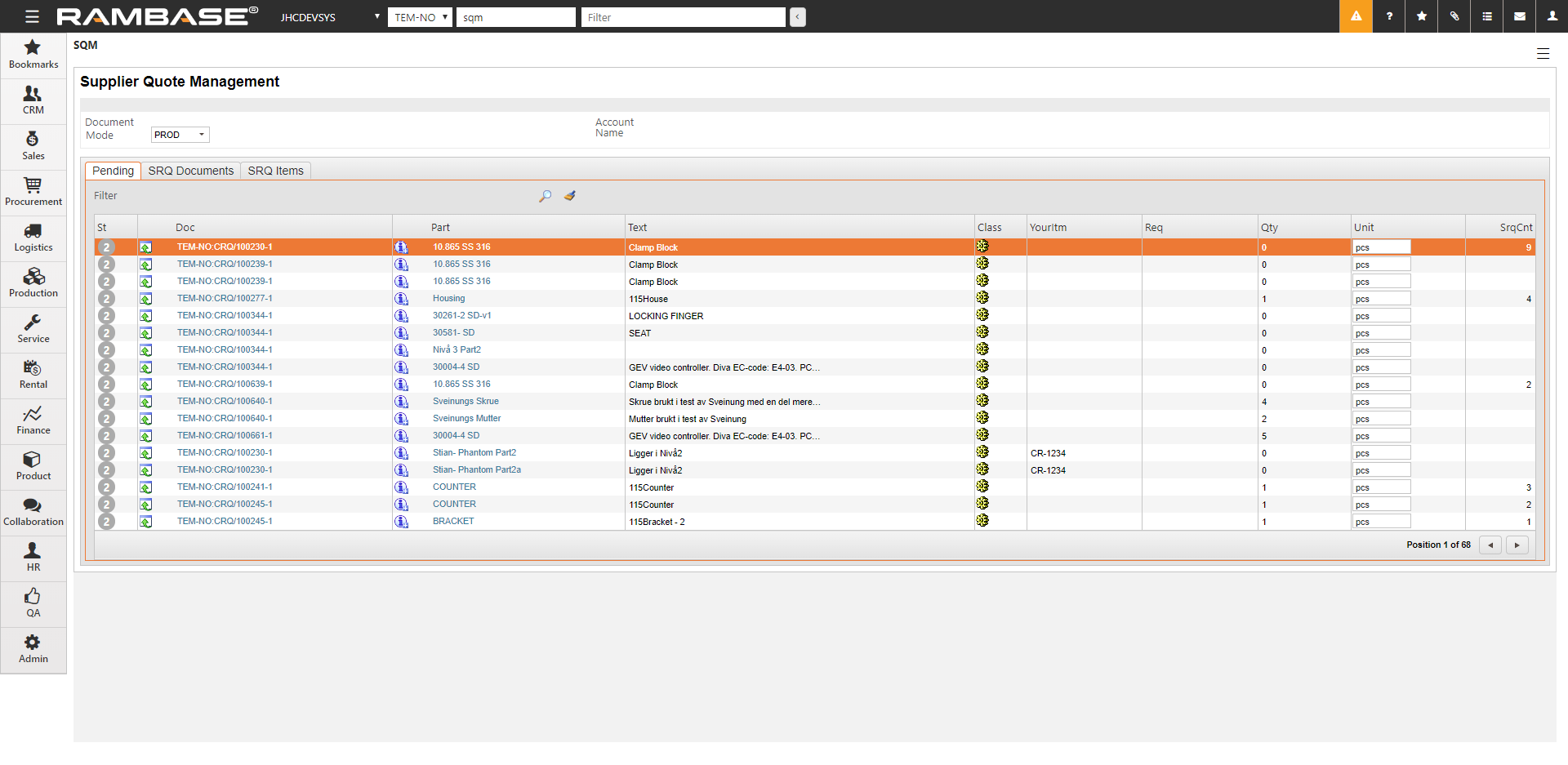Open the Logistics module icon
The image size is (1568, 765).
[x=33, y=238]
